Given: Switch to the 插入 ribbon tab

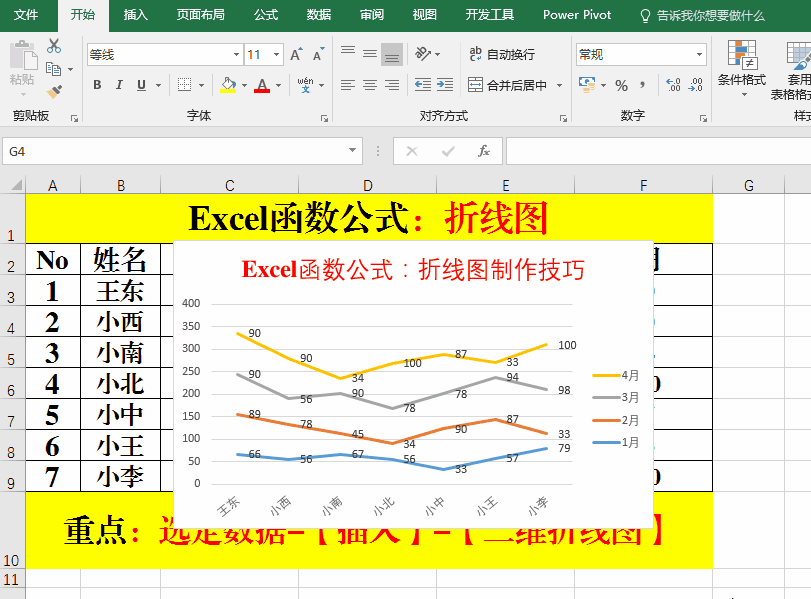Looking at the screenshot, I should click(136, 15).
